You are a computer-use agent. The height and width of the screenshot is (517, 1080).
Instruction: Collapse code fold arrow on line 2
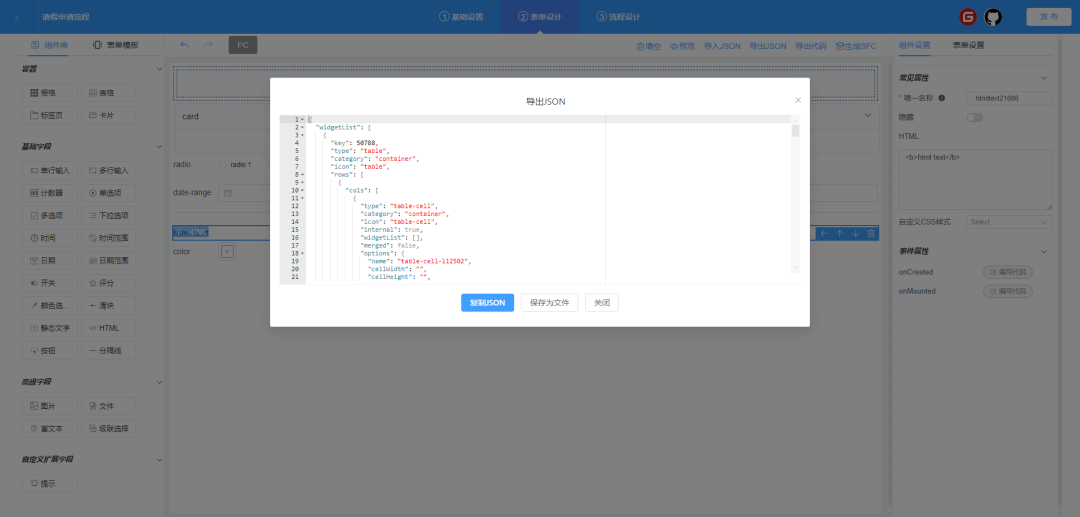pyautogui.click(x=303, y=127)
